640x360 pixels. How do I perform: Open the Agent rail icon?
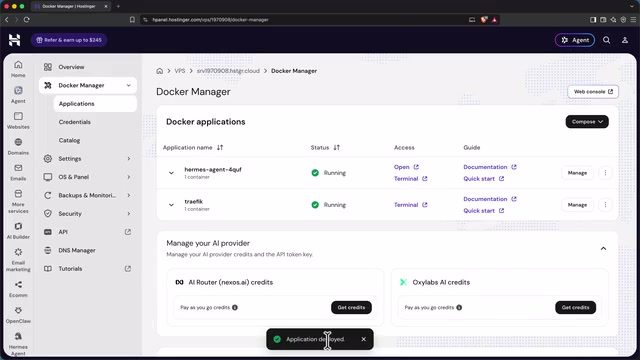pos(18,95)
